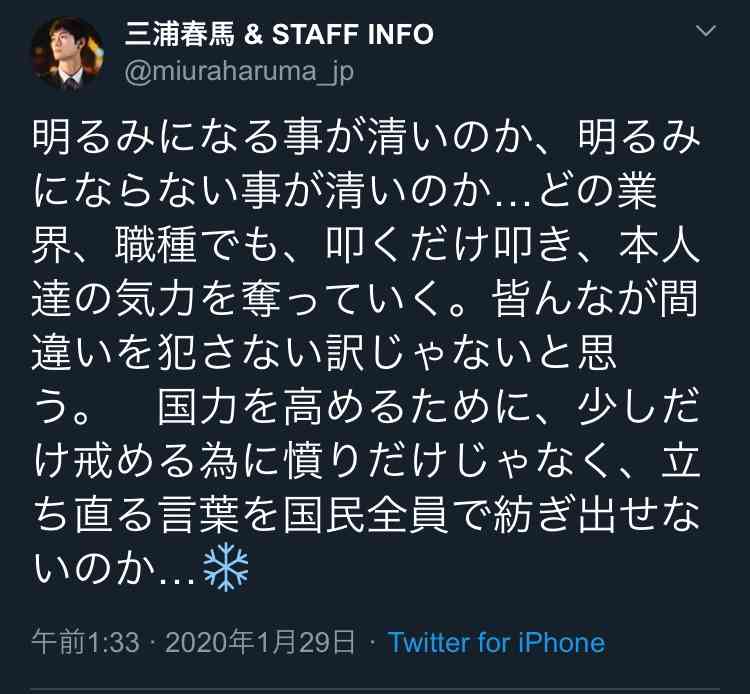Tap the profile avatar photo
The height and width of the screenshot is (694, 750).
[67, 54]
